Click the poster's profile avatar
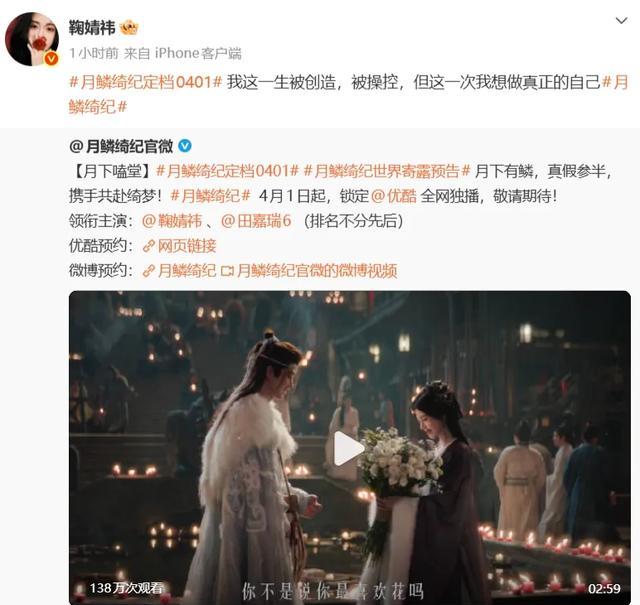 [x=32, y=39]
